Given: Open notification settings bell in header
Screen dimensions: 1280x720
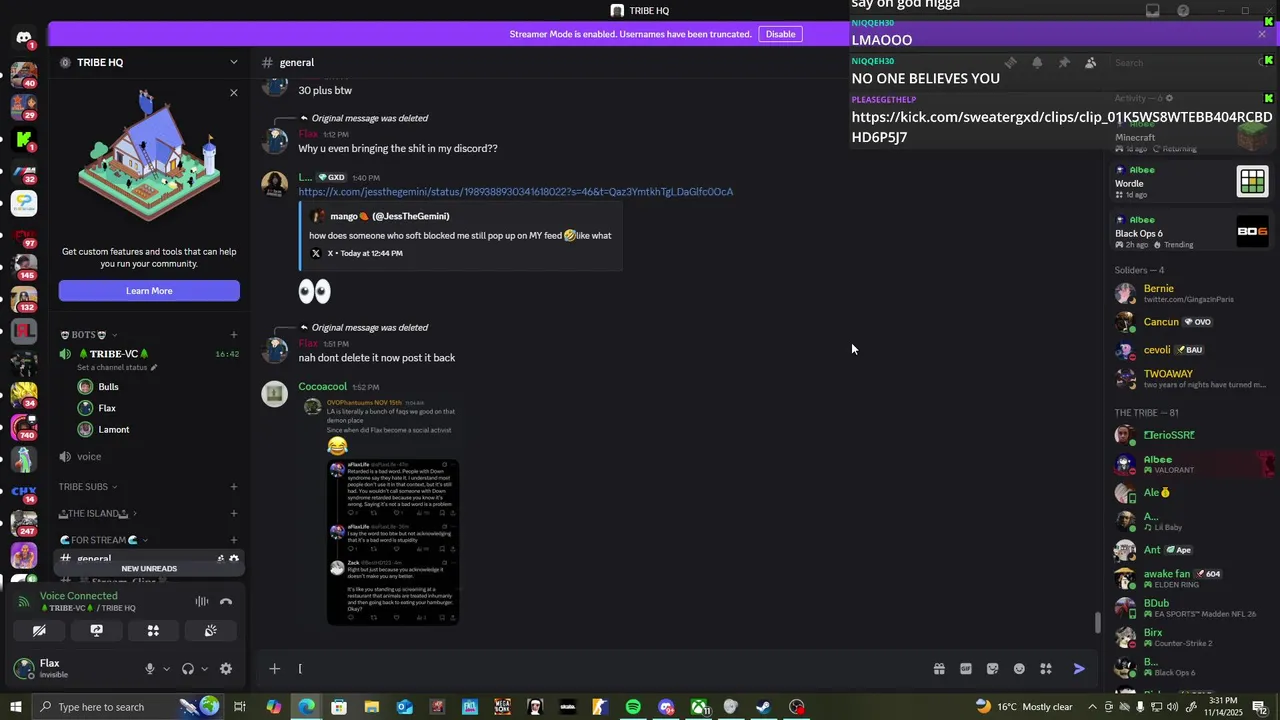Looking at the screenshot, I should pos(1037,62).
